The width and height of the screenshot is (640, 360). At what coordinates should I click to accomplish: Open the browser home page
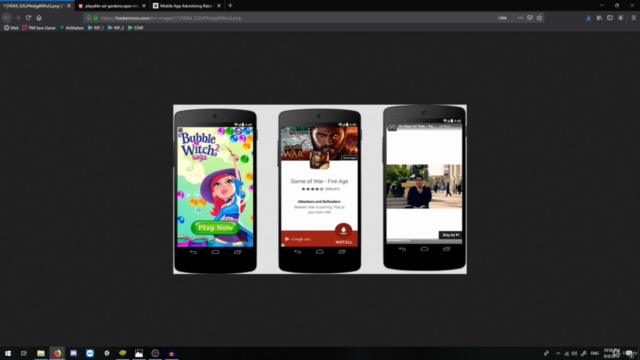pos(39,18)
